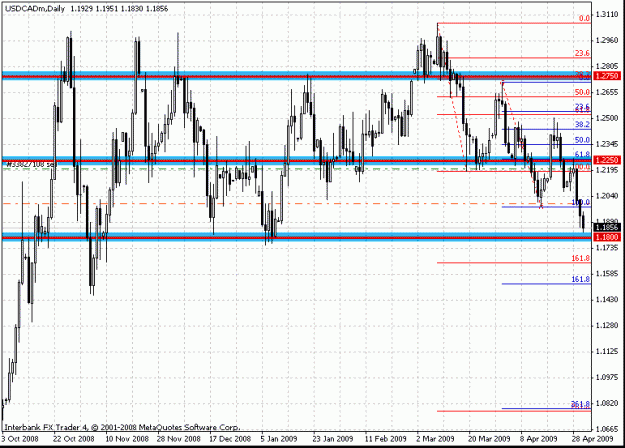Click the 1.0665 price axis label

(607, 429)
